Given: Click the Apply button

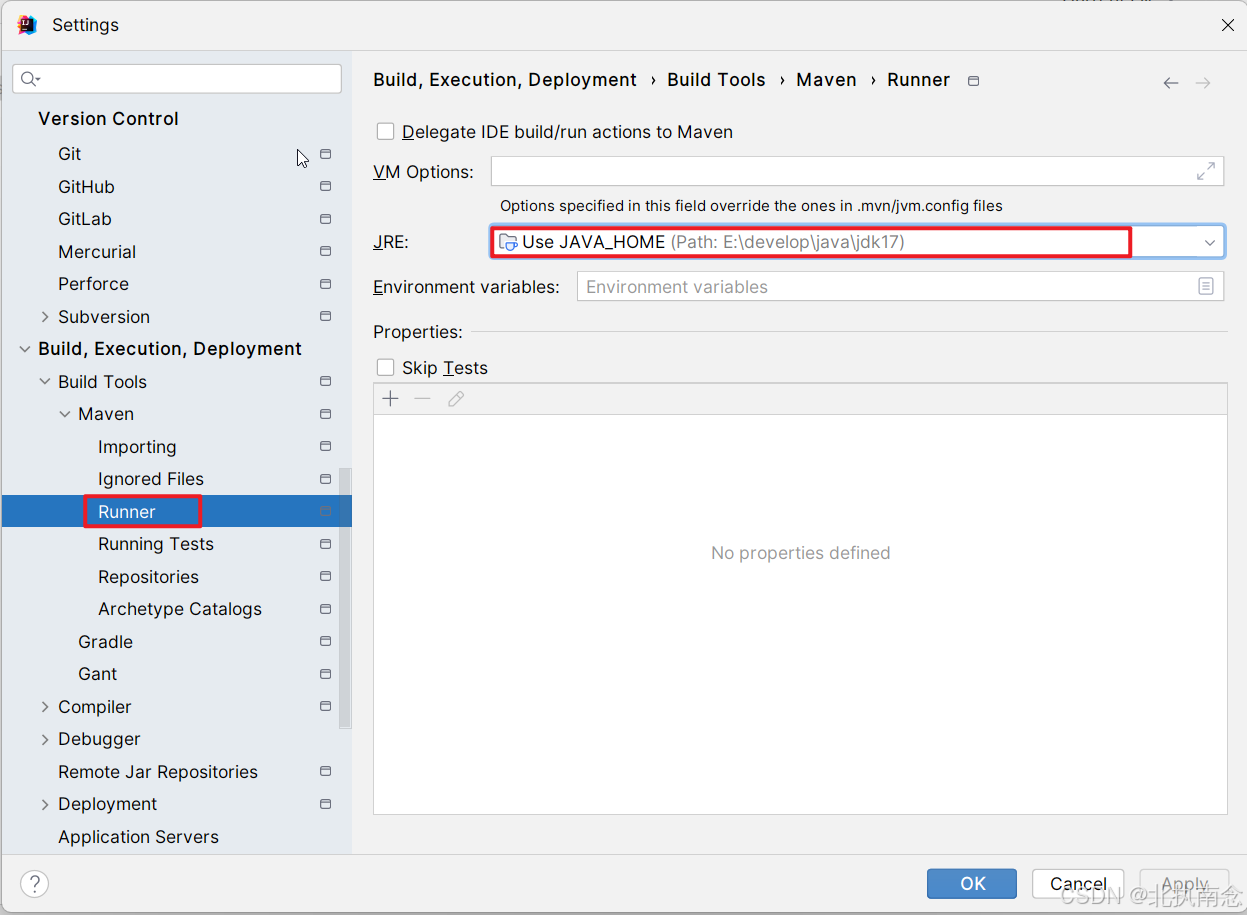Looking at the screenshot, I should coord(1185,884).
